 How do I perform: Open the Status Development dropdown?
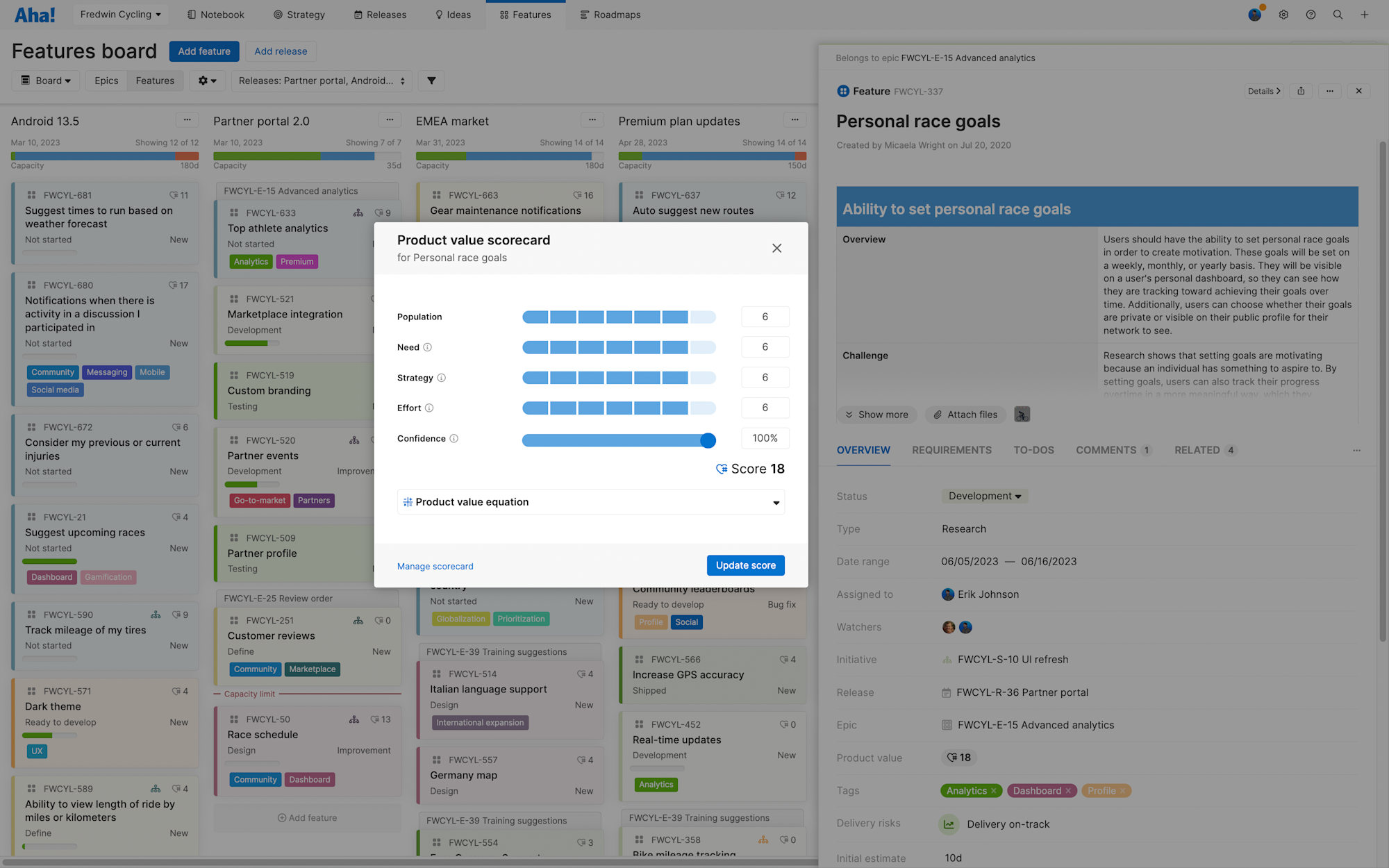984,496
